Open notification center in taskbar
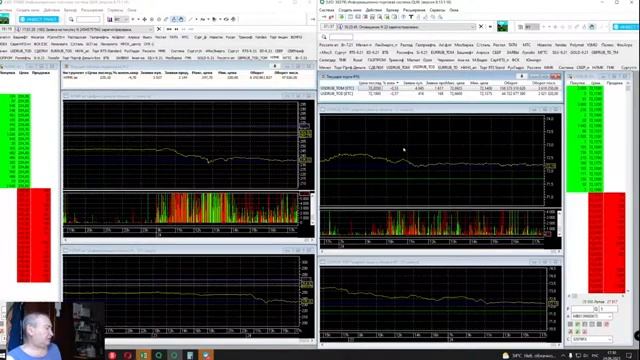This screenshot has width=640, height=360. coord(629,356)
